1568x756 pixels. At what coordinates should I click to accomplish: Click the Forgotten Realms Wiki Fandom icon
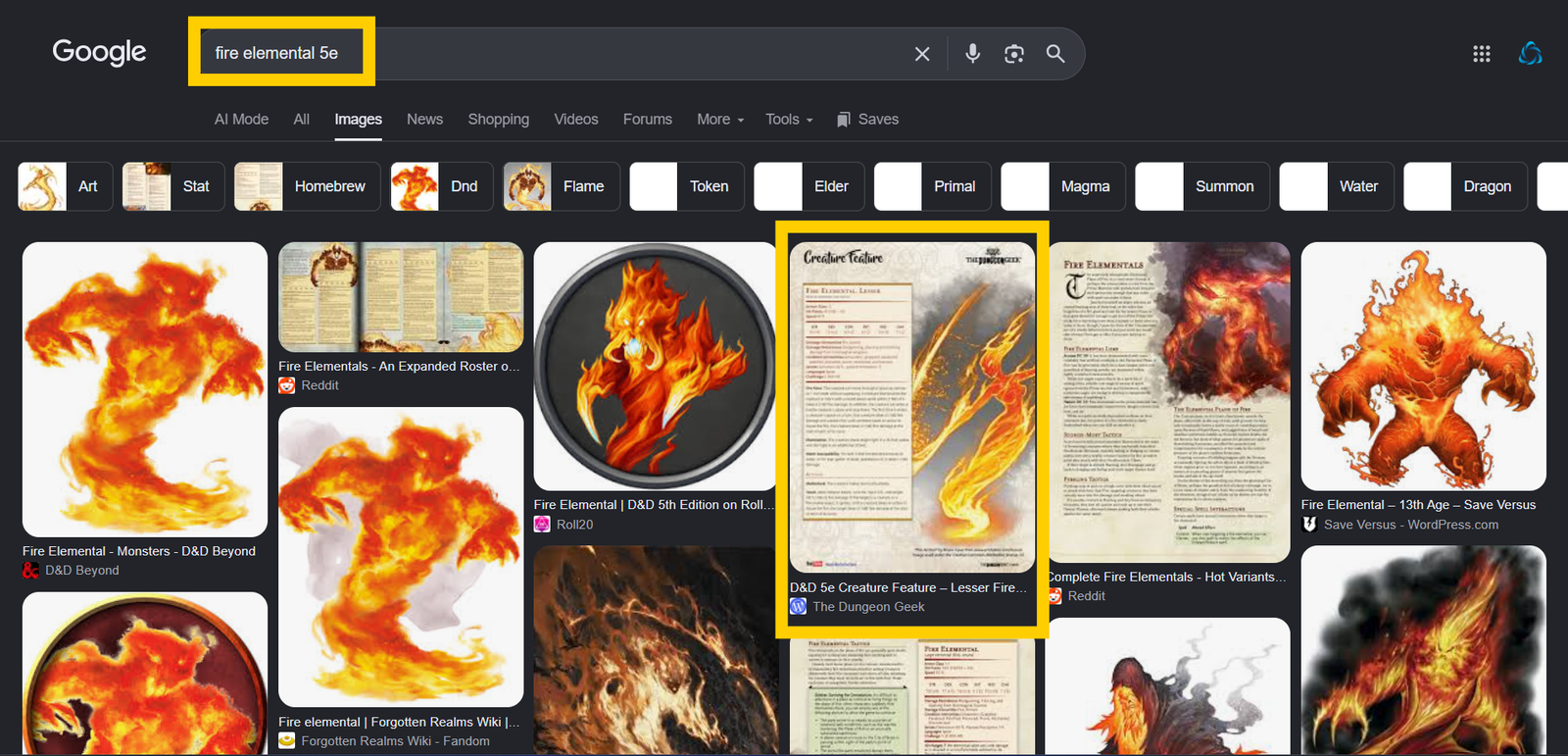click(x=287, y=741)
